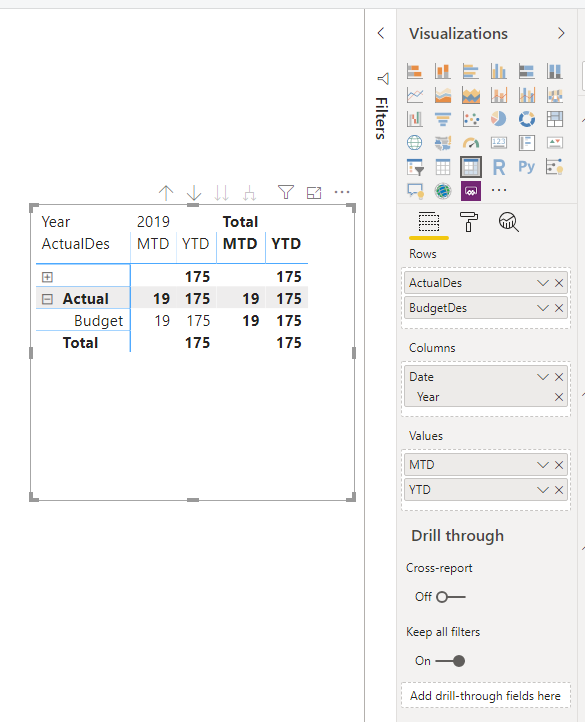Collapse the Visualizations pane
The image size is (585, 722).
[561, 33]
